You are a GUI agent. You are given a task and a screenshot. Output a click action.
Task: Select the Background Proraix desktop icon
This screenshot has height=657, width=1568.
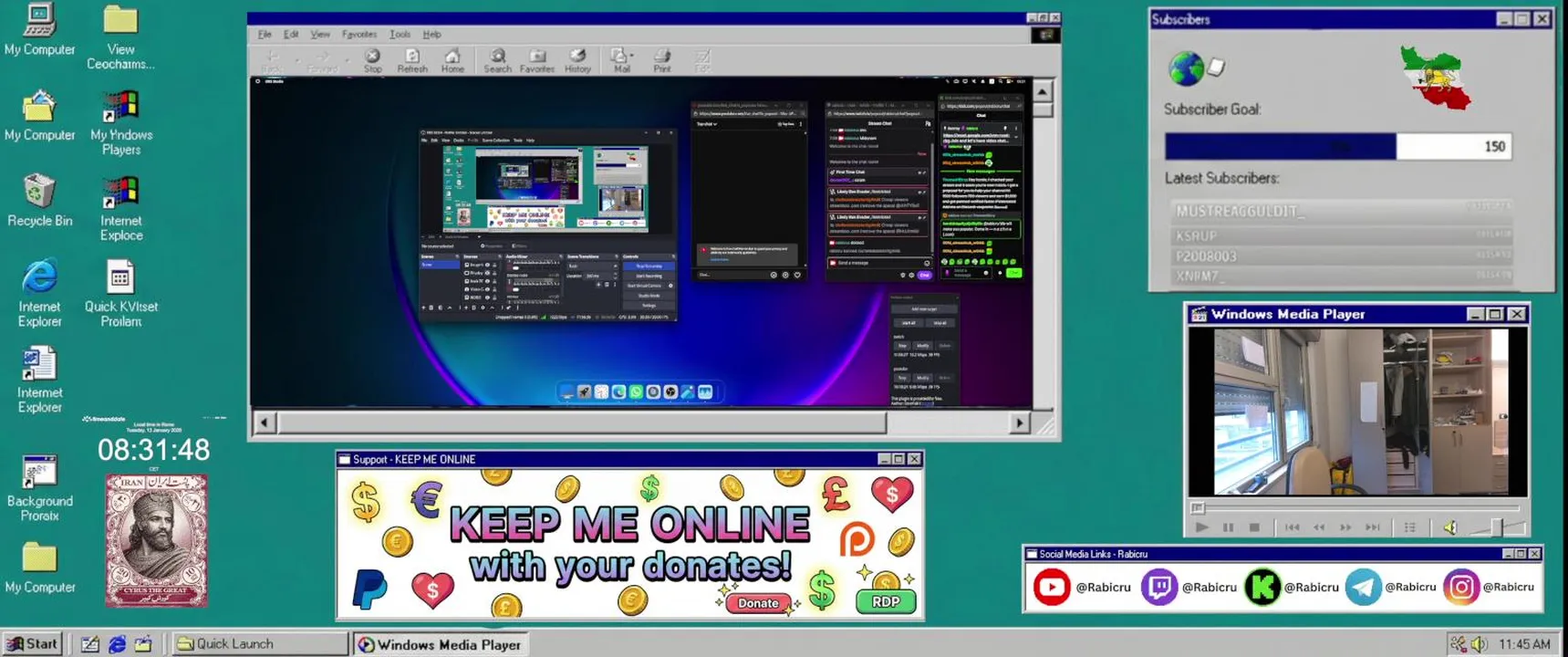(39, 488)
